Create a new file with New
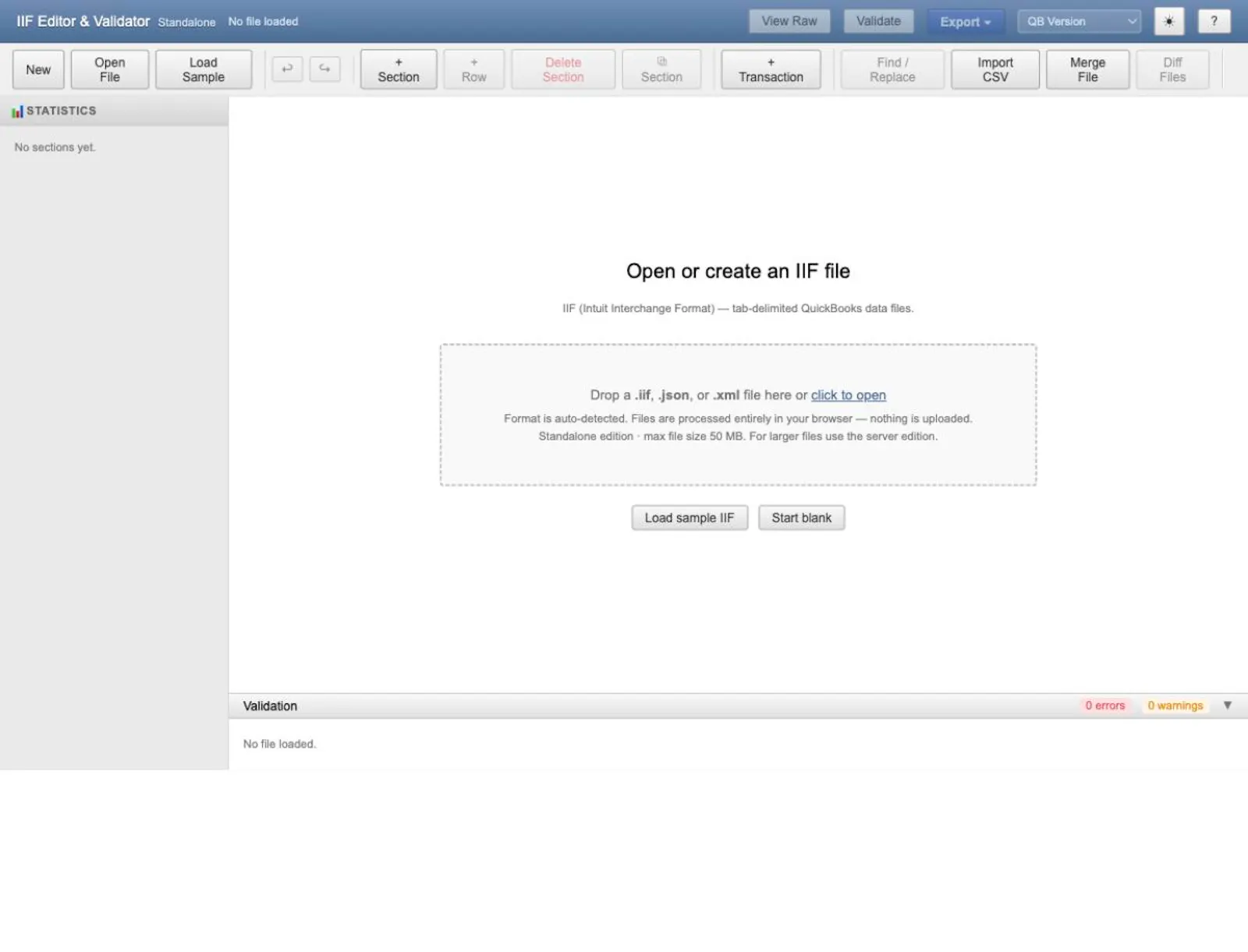Screen dimensions: 1248x952 [38, 69]
